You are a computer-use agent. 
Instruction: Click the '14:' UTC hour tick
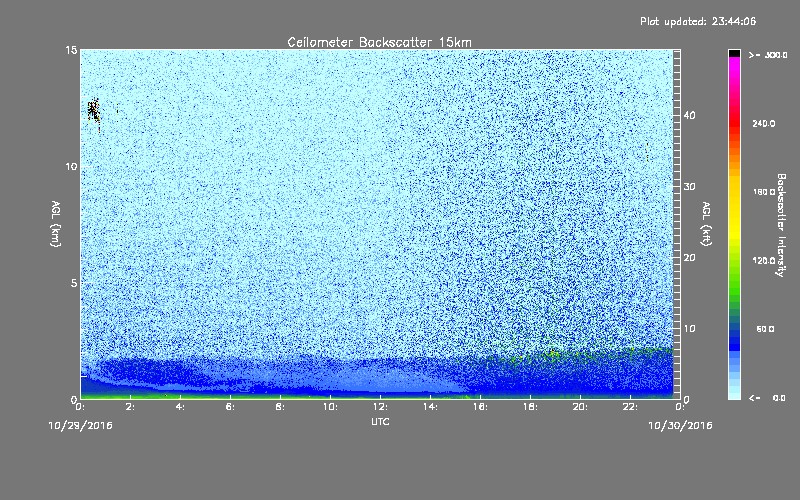(x=430, y=407)
